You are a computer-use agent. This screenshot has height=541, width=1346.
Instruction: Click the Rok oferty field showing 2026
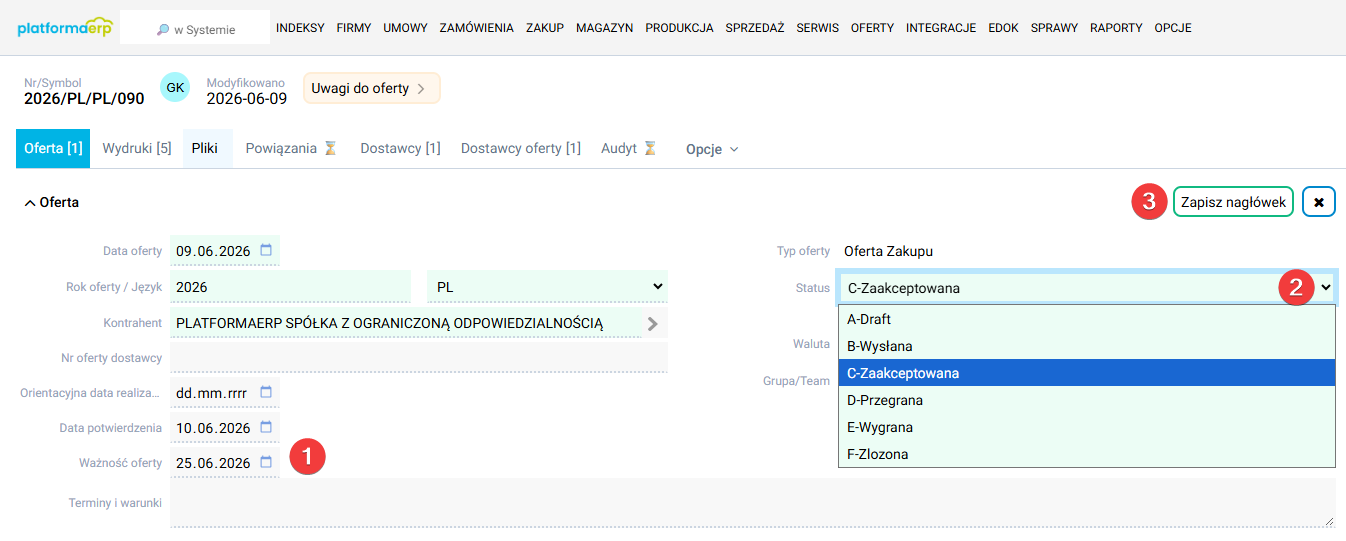tap(290, 287)
